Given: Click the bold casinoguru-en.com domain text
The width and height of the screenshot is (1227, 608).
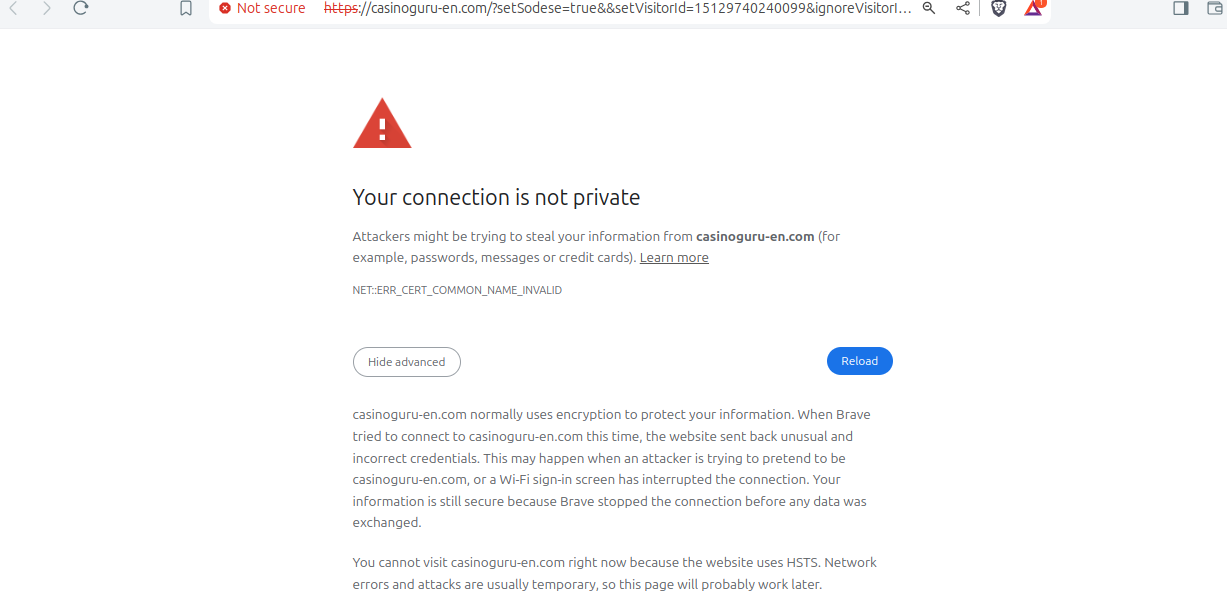Looking at the screenshot, I should pos(755,237).
